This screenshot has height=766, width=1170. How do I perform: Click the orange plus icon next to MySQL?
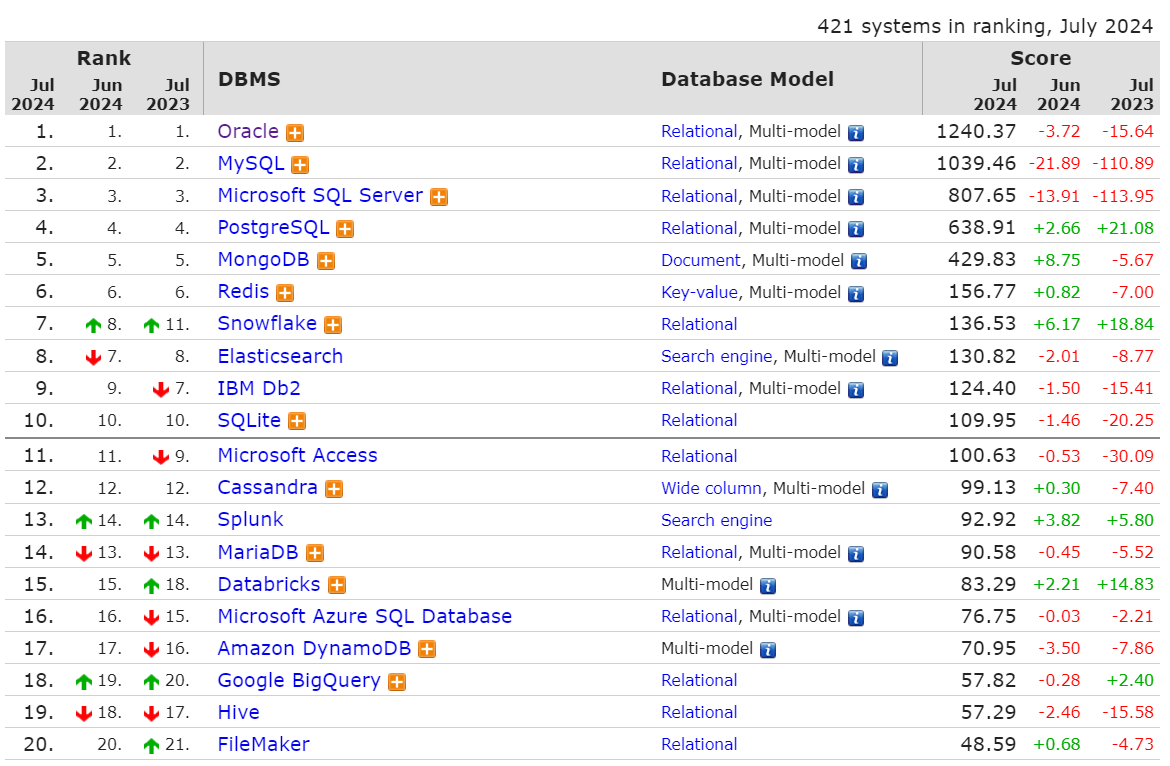pyautogui.click(x=300, y=165)
